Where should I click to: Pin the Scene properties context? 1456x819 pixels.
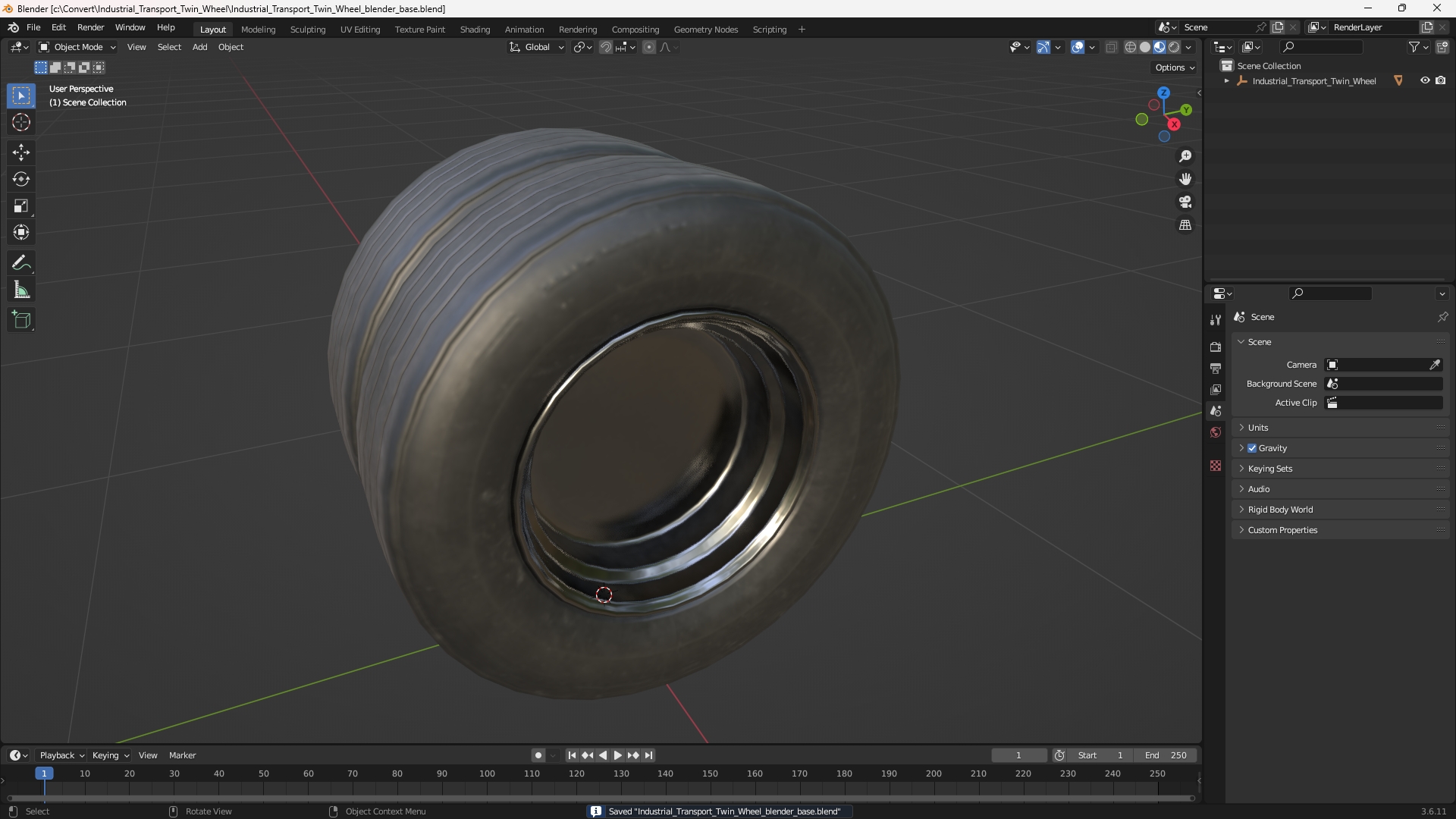coord(1442,317)
